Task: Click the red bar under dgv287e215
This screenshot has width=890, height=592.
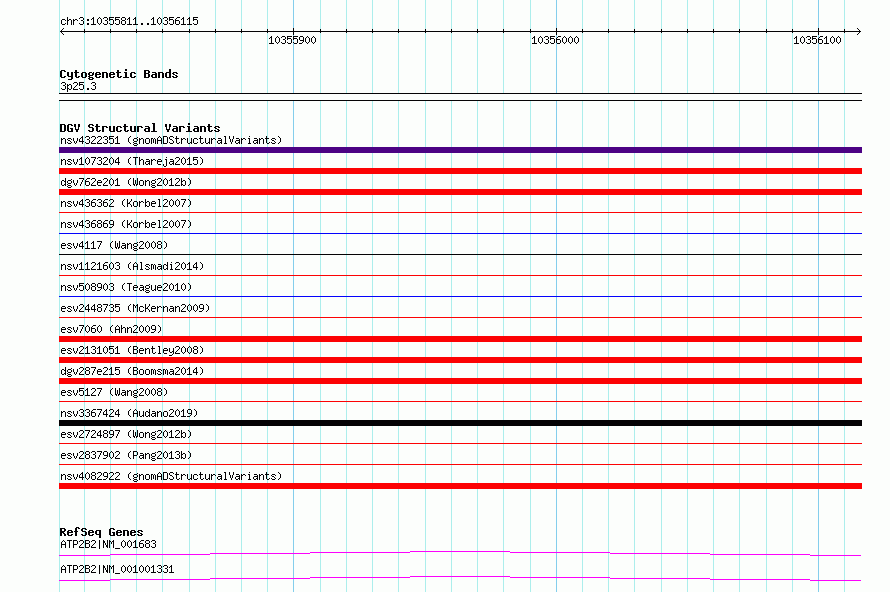Action: 460,381
